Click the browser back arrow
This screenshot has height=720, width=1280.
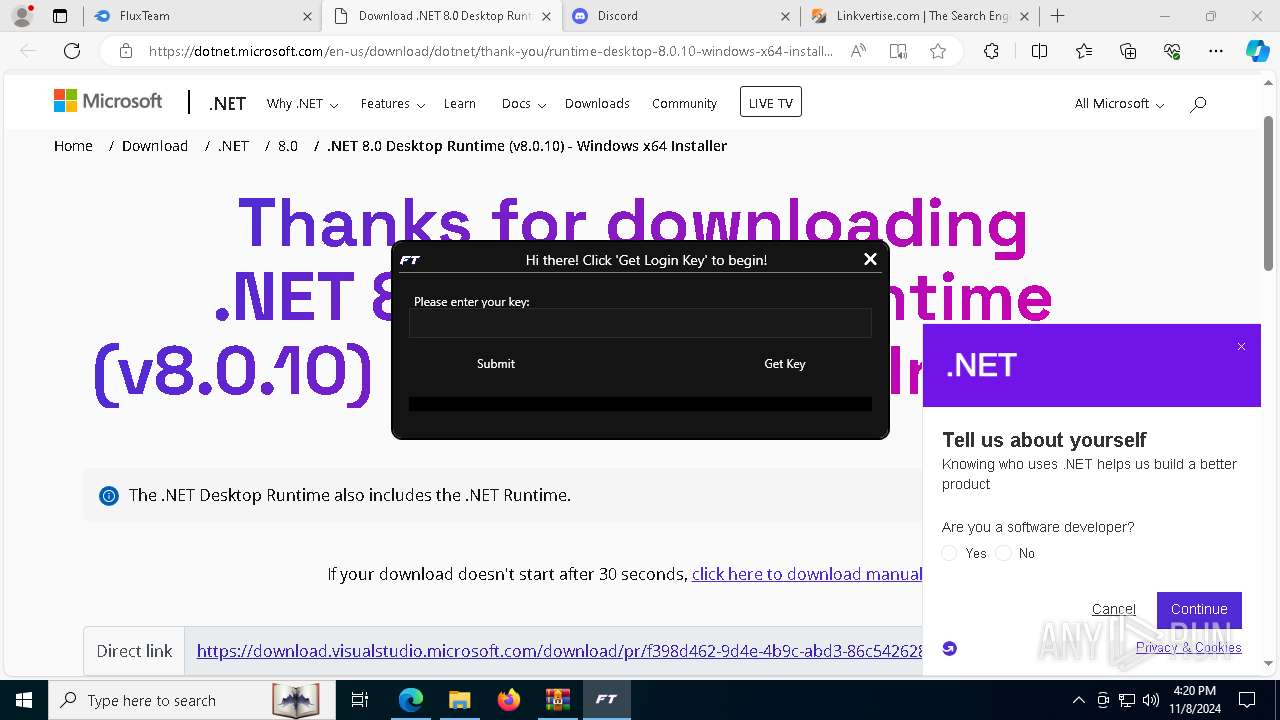28,51
